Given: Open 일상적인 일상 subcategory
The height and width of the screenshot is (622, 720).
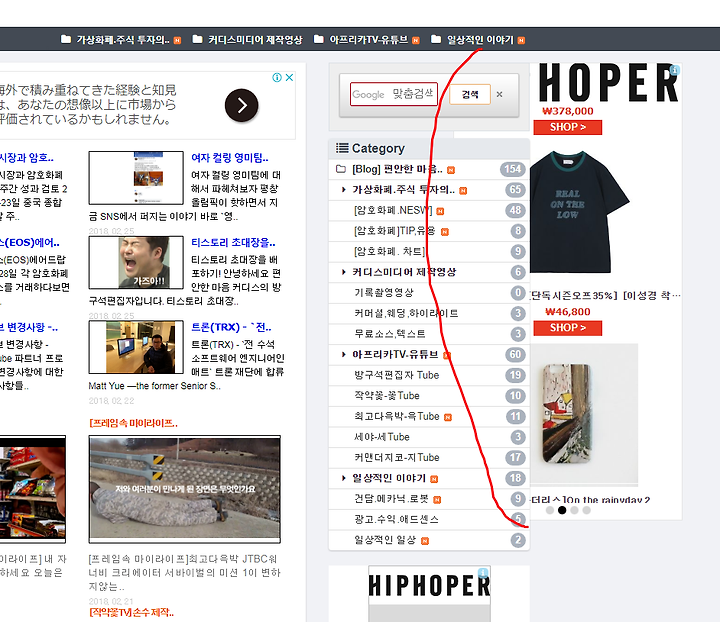Looking at the screenshot, I should click(x=385, y=540).
